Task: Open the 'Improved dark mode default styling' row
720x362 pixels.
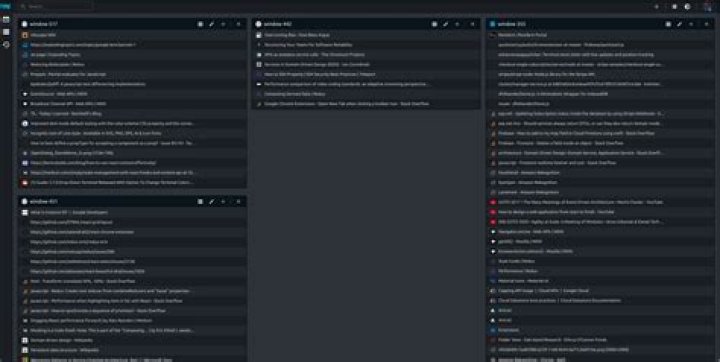Action: 132,124
